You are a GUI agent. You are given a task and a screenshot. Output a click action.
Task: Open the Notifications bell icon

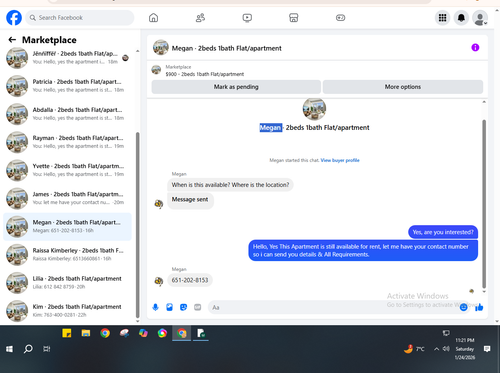click(461, 18)
